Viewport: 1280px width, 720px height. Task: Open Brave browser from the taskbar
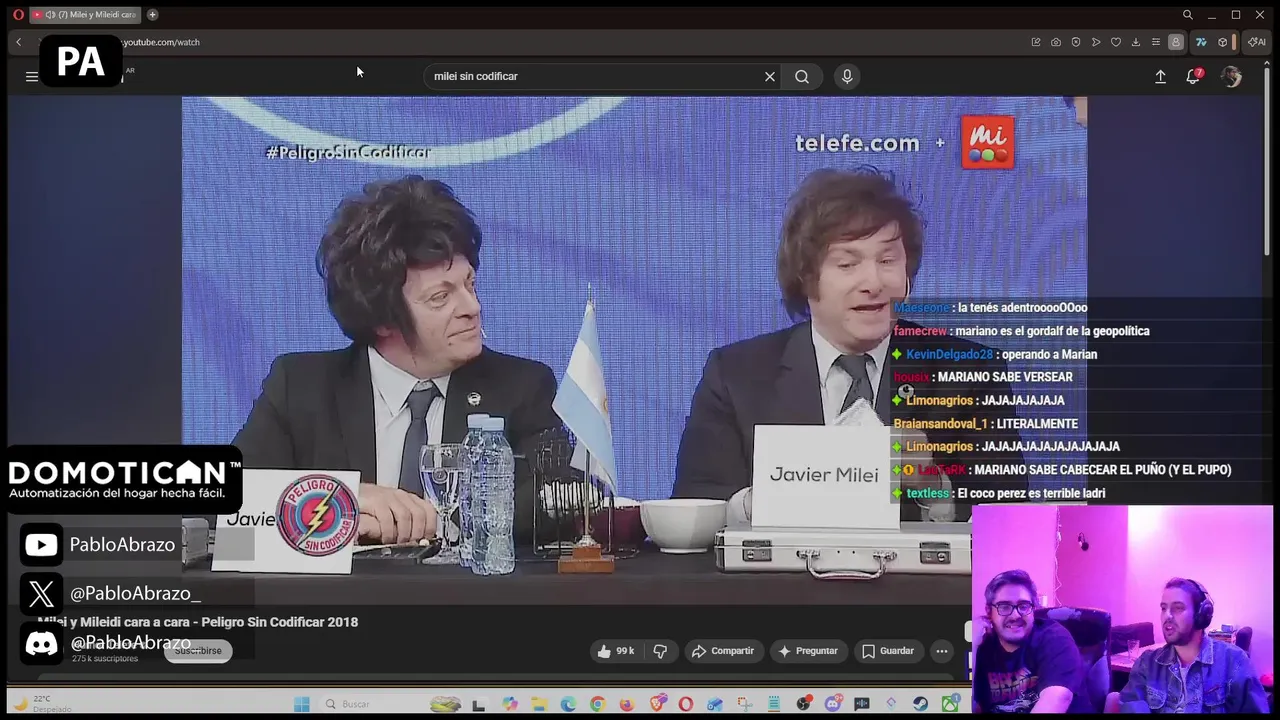[x=657, y=704]
